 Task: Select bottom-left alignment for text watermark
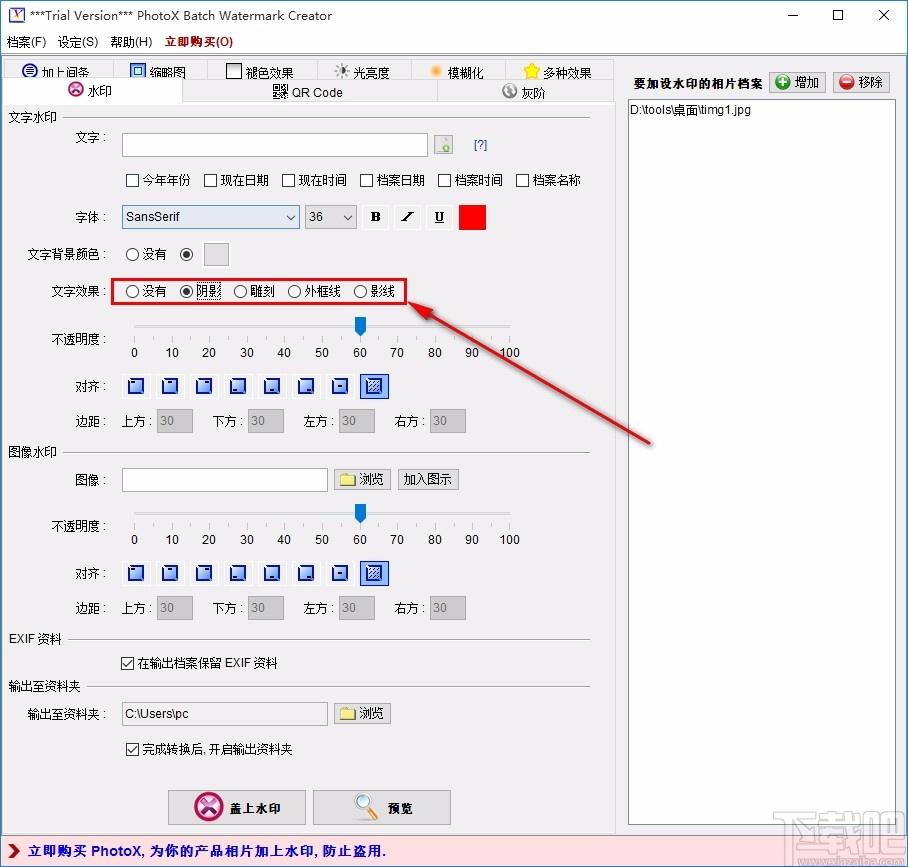[238, 386]
